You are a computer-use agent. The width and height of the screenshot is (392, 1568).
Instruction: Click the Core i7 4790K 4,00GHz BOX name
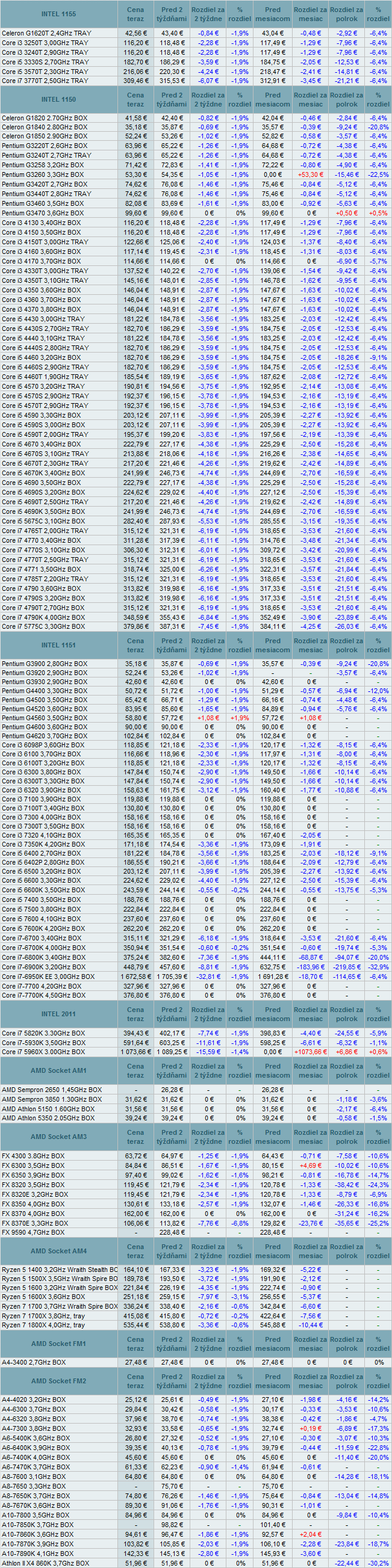[x=44, y=618]
